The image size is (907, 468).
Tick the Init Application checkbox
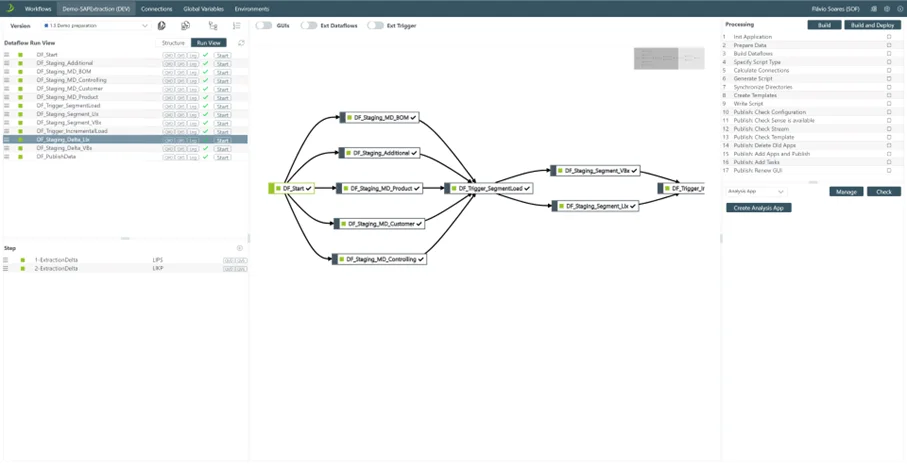coord(889,37)
